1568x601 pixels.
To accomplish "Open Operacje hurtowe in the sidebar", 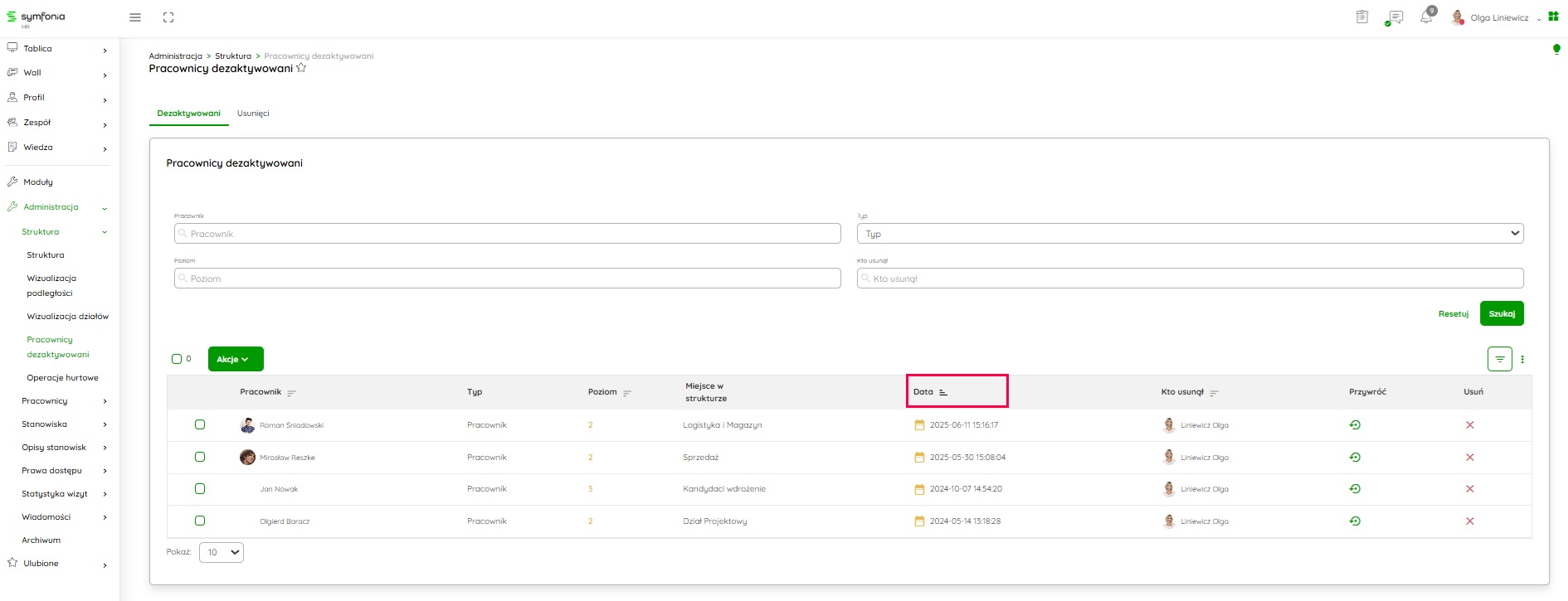I will [x=62, y=378].
